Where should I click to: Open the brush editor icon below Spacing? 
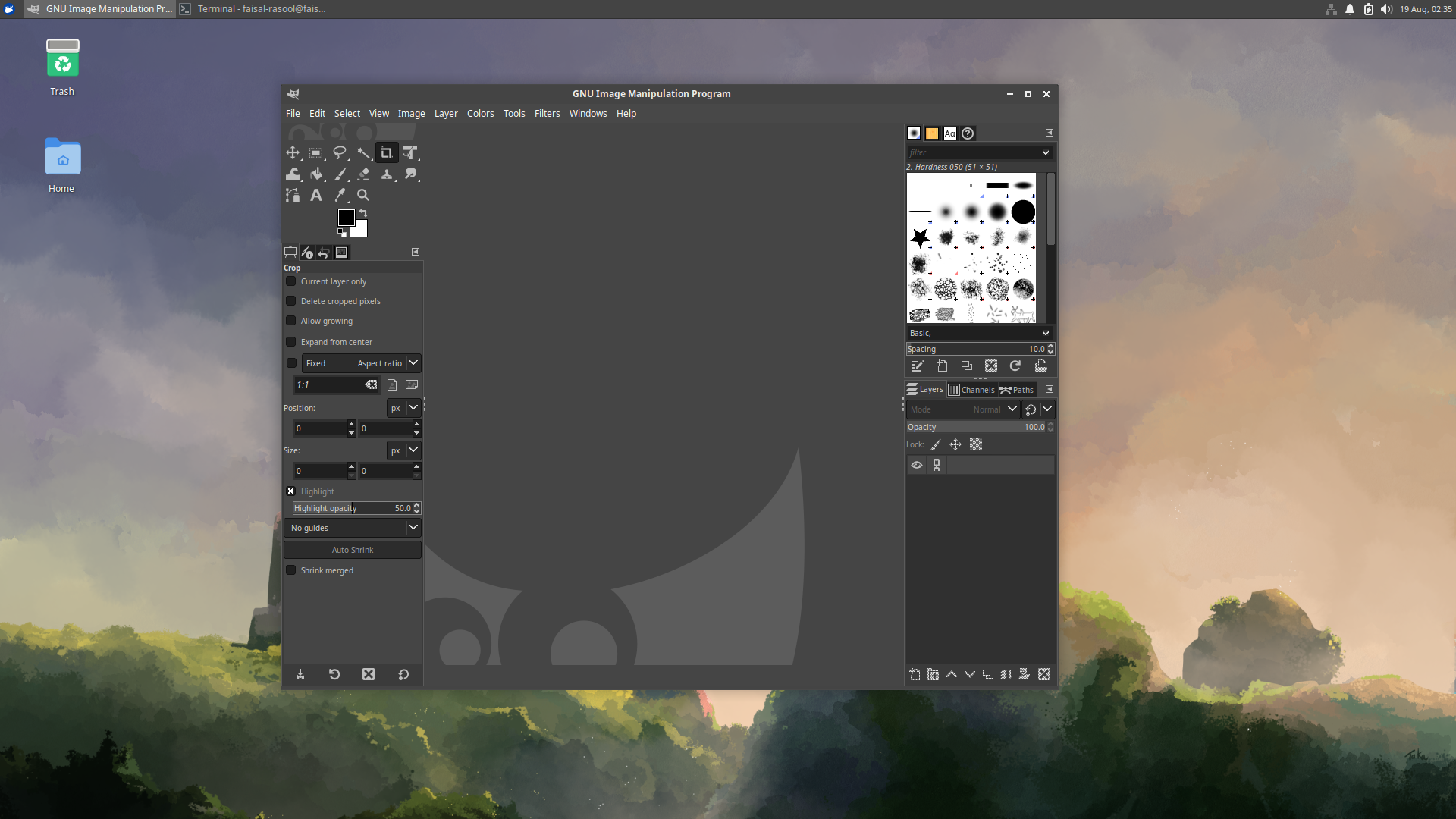(917, 366)
